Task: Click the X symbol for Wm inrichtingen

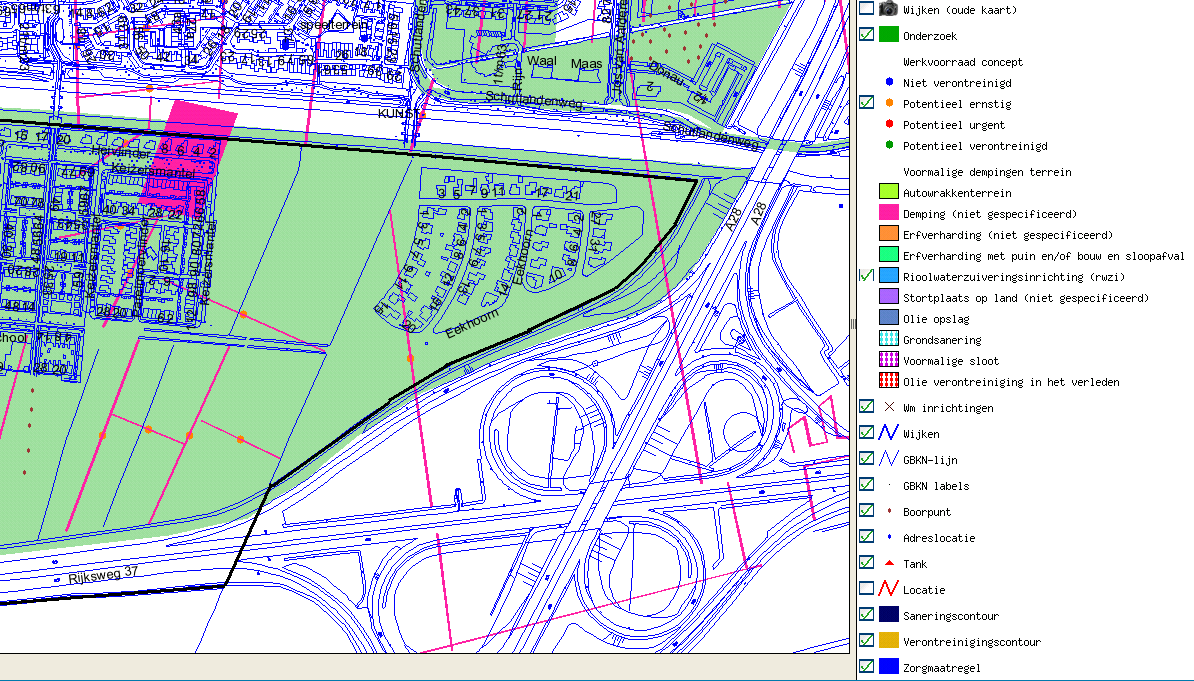Action: (x=889, y=407)
